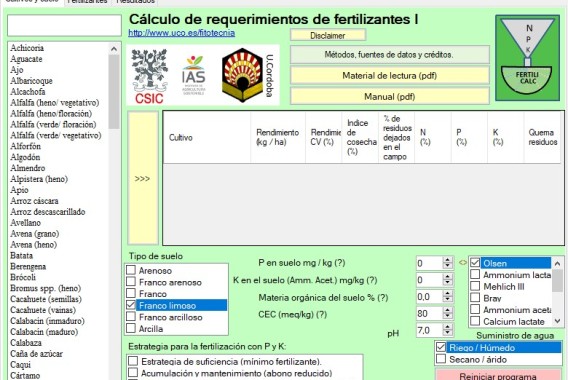Click the IAS institute logo
This screenshot has width=568, height=380.
(x=194, y=75)
